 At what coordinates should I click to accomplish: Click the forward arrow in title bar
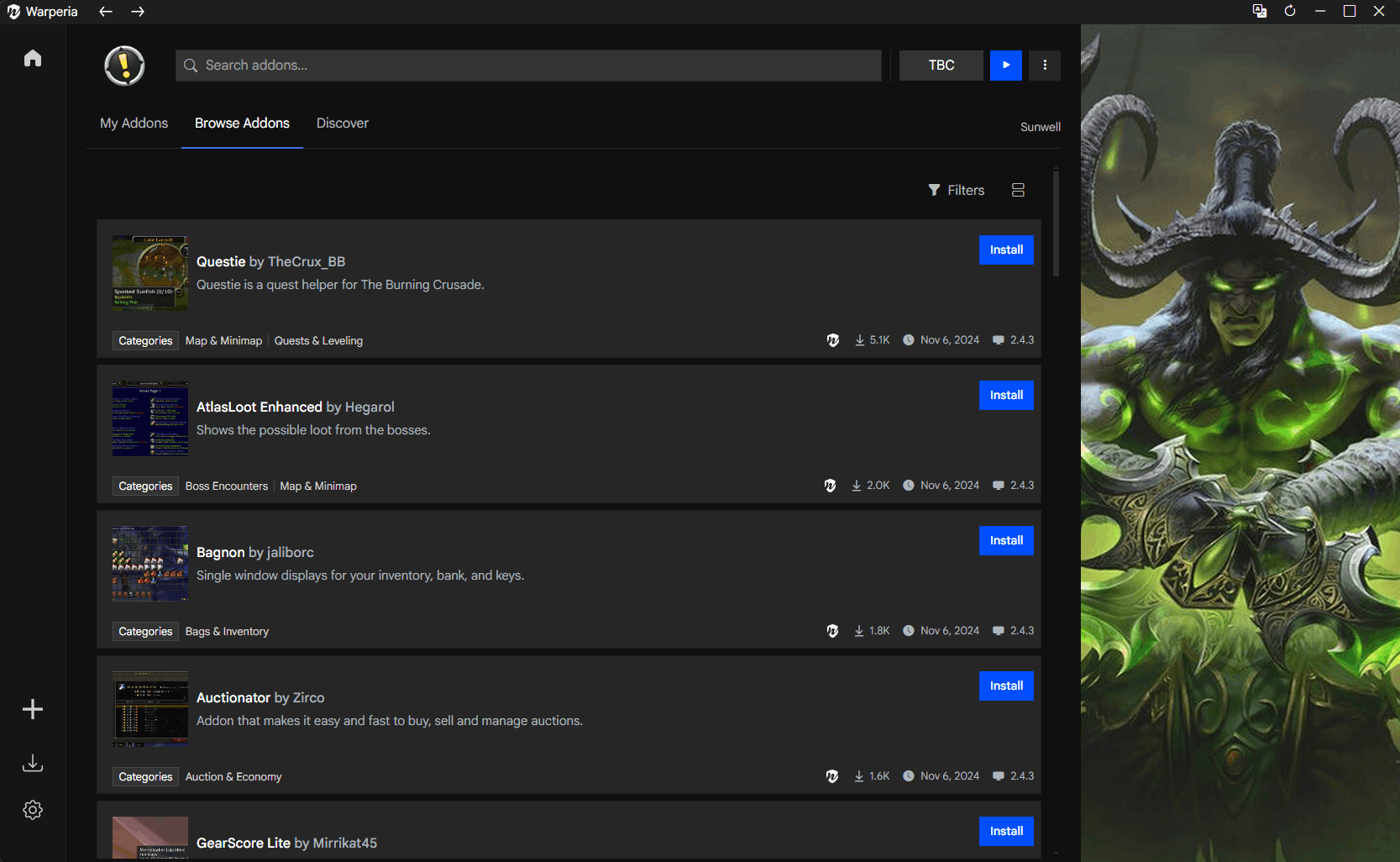coord(138,12)
